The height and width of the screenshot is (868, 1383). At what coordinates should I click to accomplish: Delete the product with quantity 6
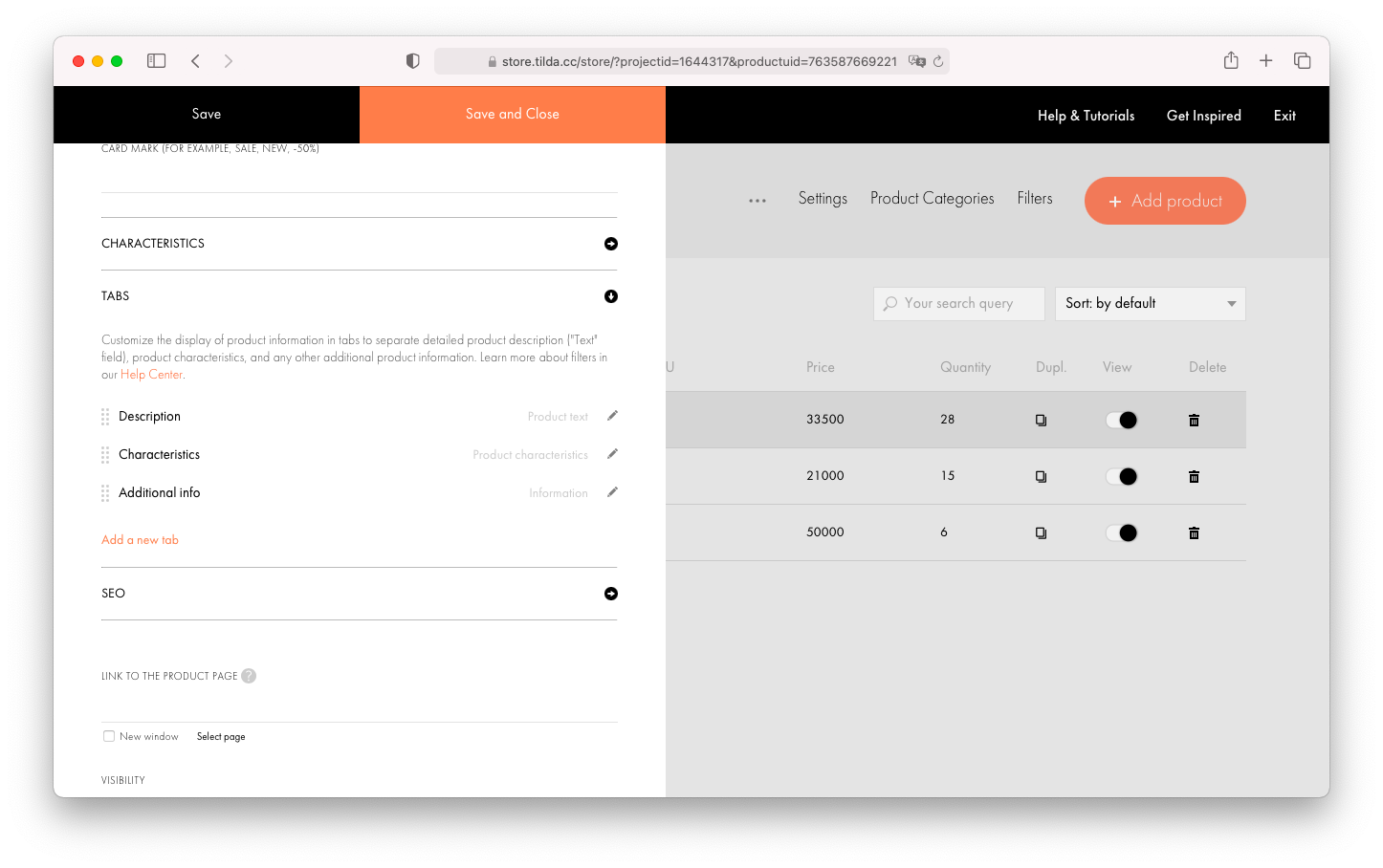pyautogui.click(x=1194, y=532)
